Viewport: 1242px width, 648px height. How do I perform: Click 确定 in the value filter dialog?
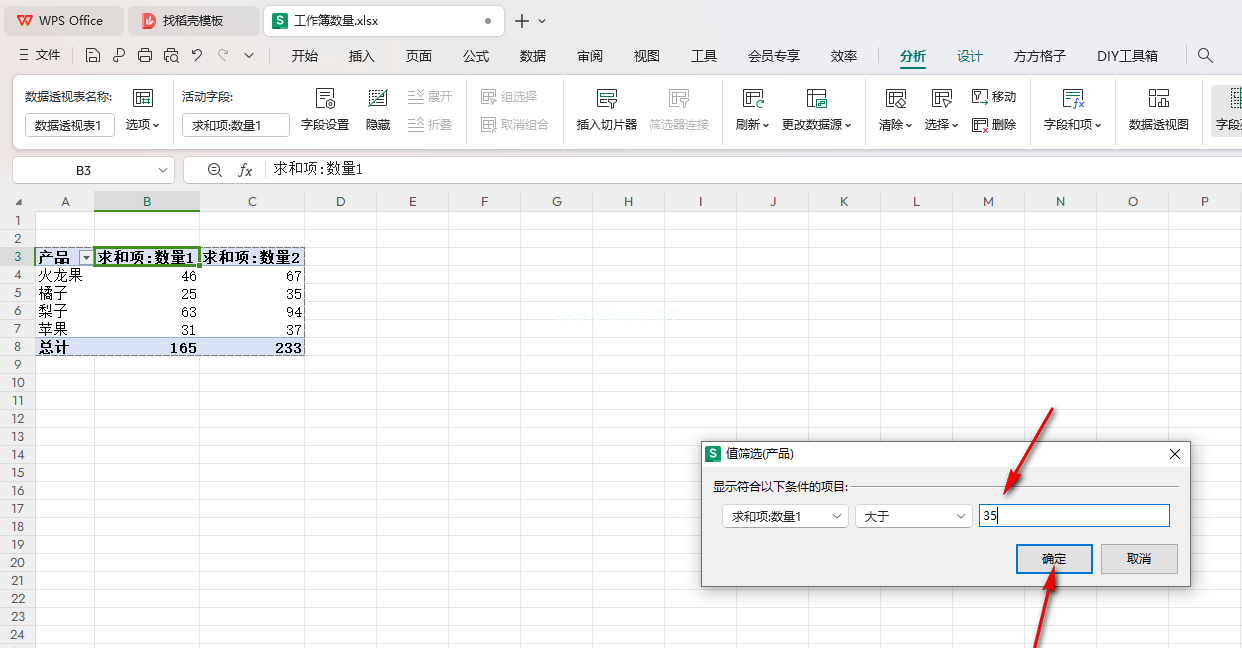tap(1054, 559)
